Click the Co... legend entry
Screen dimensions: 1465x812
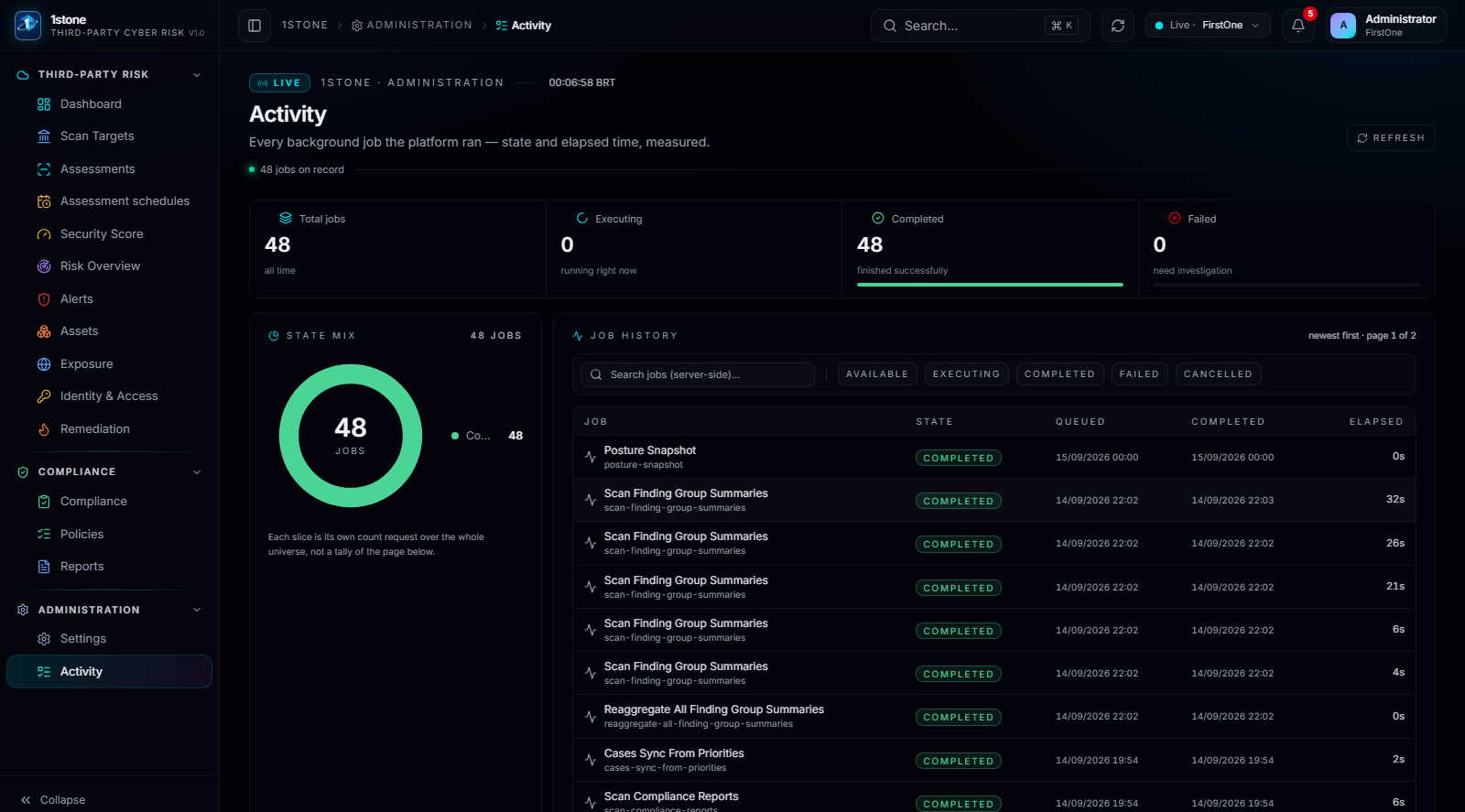(487, 436)
